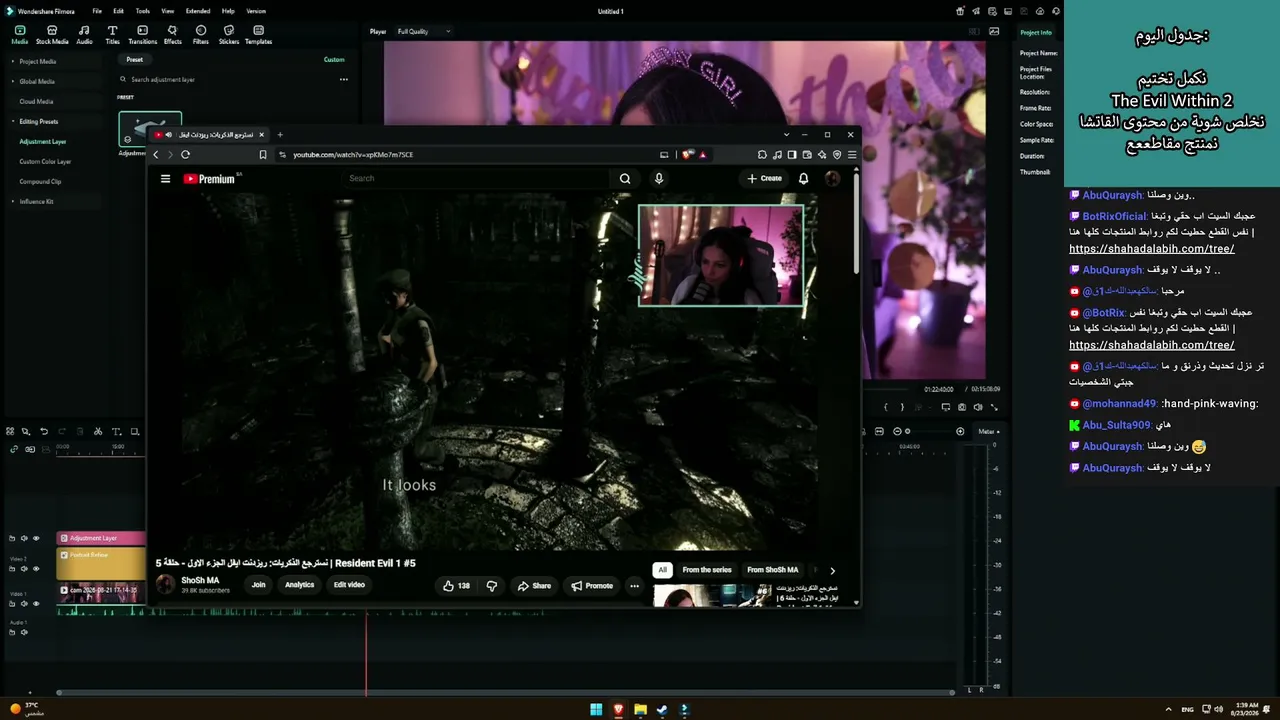
Task: Open the Full Quality player dropdown
Action: (423, 31)
